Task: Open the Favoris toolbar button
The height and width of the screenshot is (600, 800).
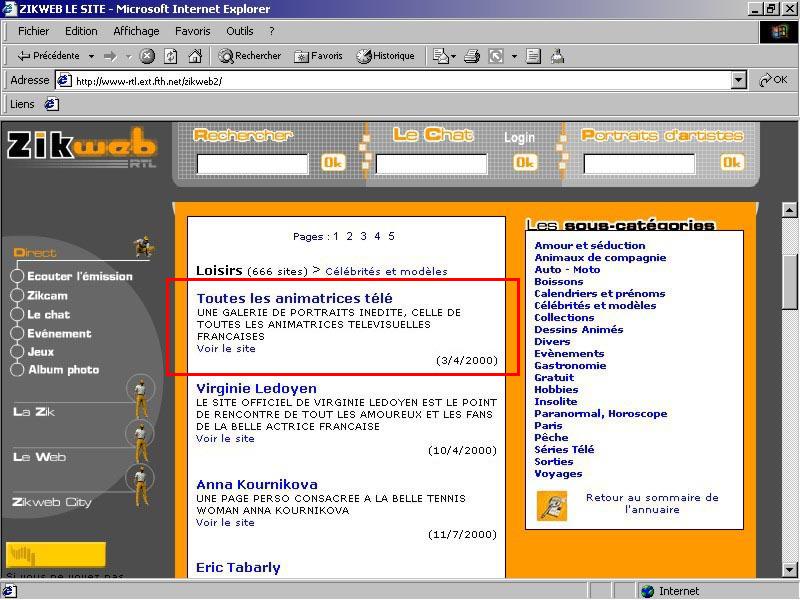Action: (x=318, y=56)
